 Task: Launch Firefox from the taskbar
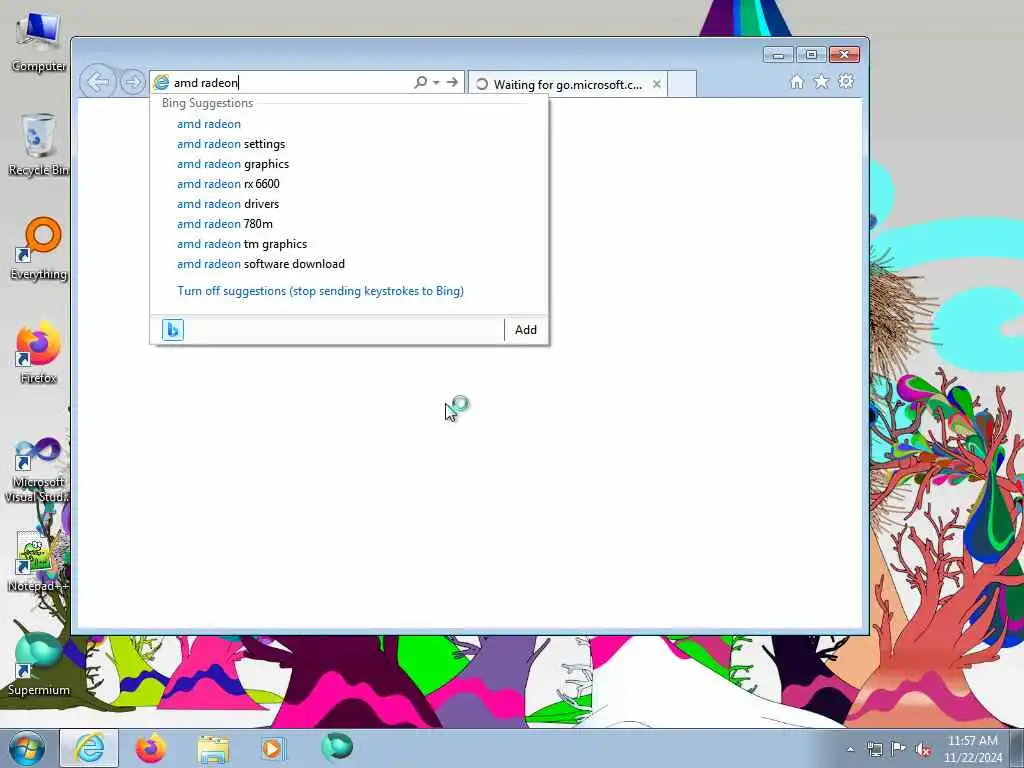151,748
